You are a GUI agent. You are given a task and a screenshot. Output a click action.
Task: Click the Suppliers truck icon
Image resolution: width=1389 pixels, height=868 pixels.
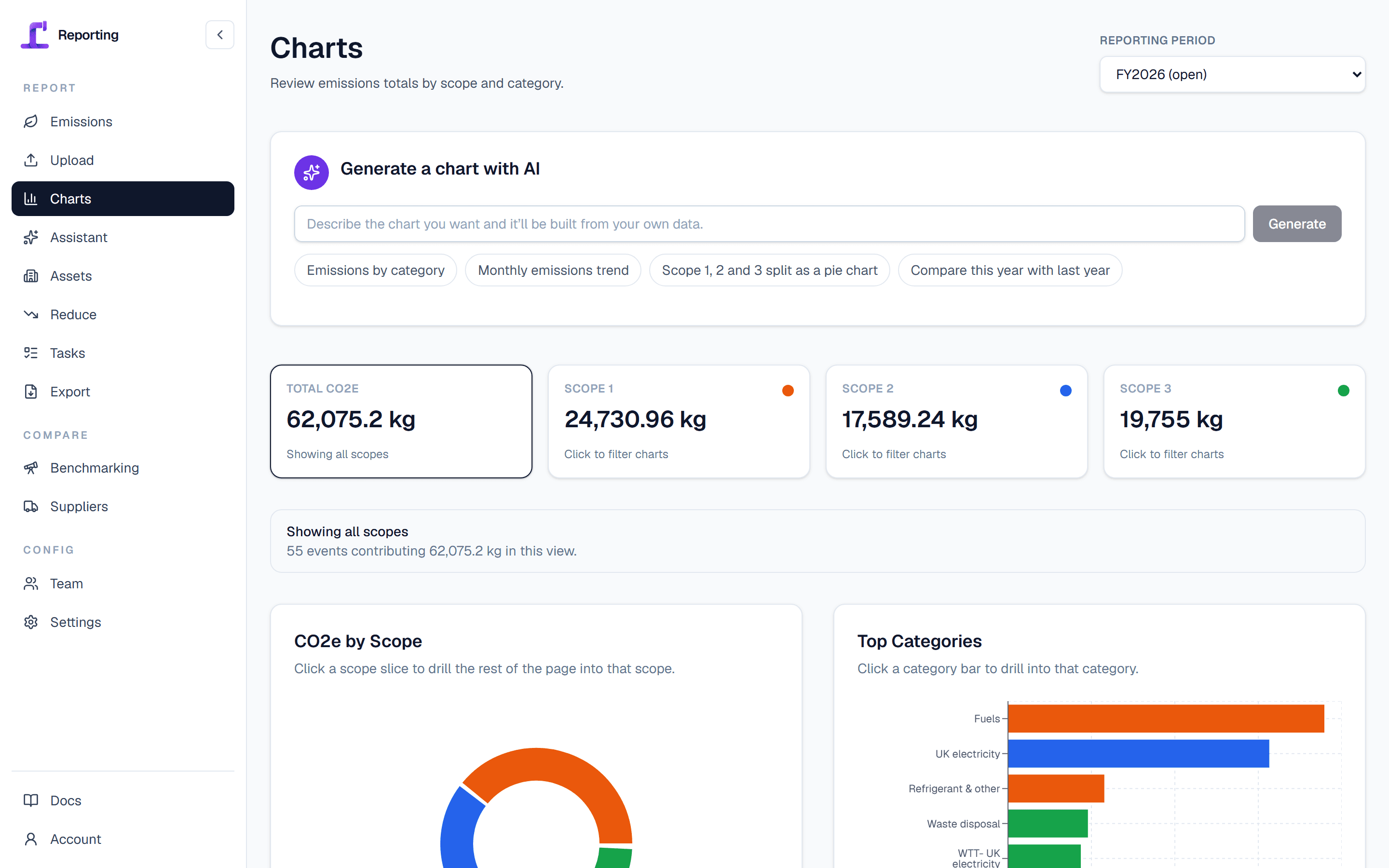(31, 506)
